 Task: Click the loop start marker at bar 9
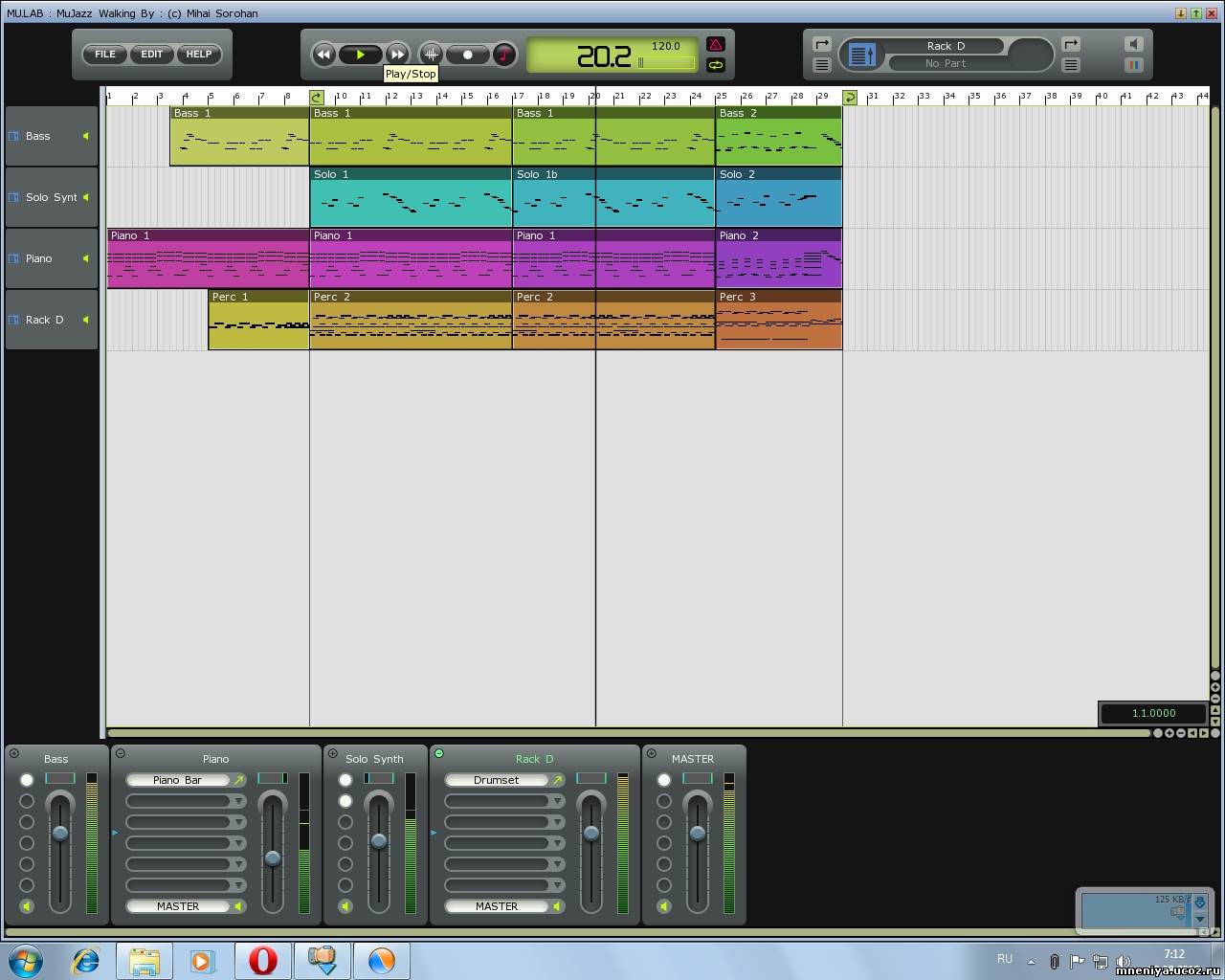coord(317,98)
